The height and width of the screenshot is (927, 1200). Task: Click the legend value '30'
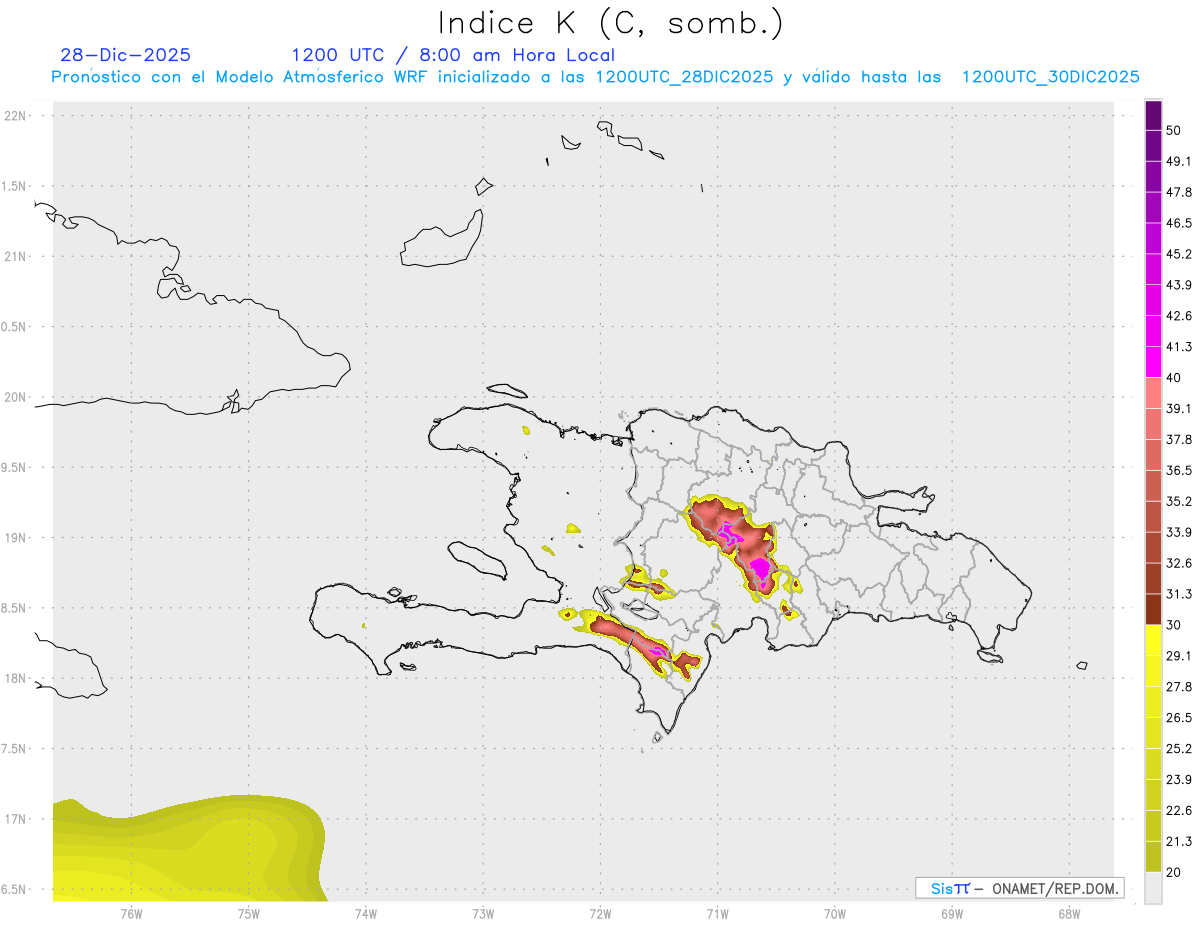[x=1174, y=625]
